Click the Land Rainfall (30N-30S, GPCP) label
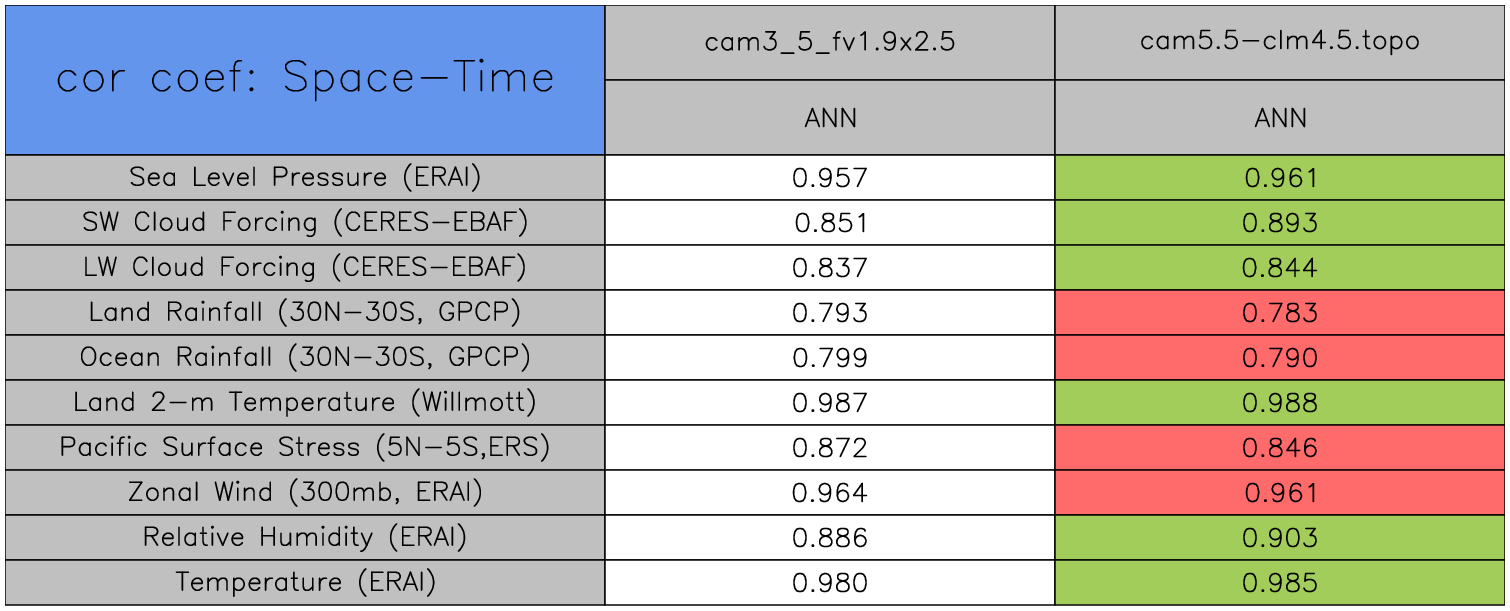Image resolution: width=1510 pixels, height=611 pixels. point(305,312)
